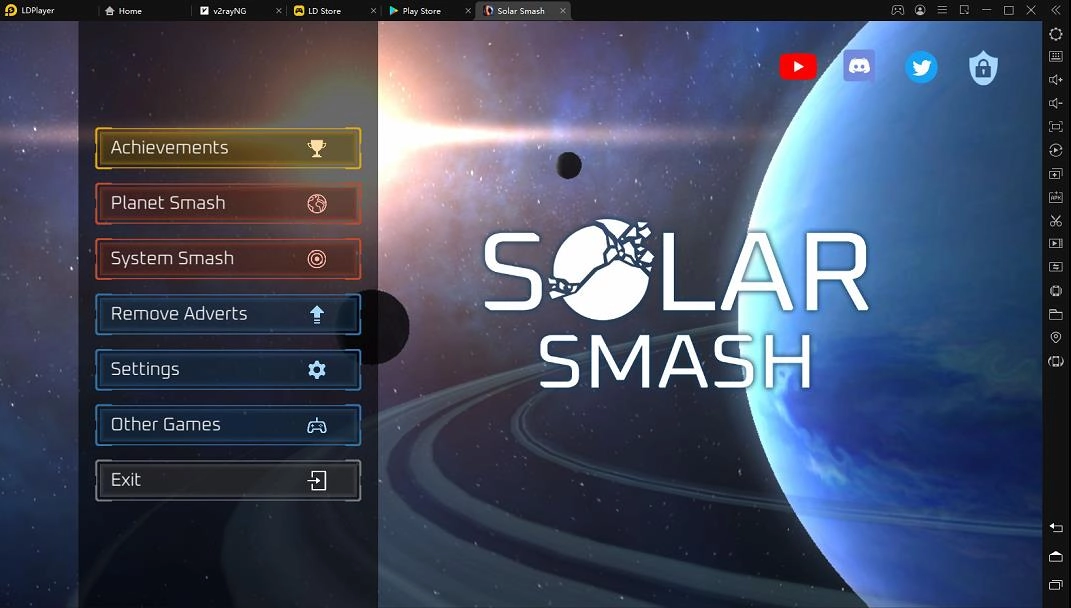1071x608 pixels.
Task: Switch to the Play Store tab
Action: [415, 11]
